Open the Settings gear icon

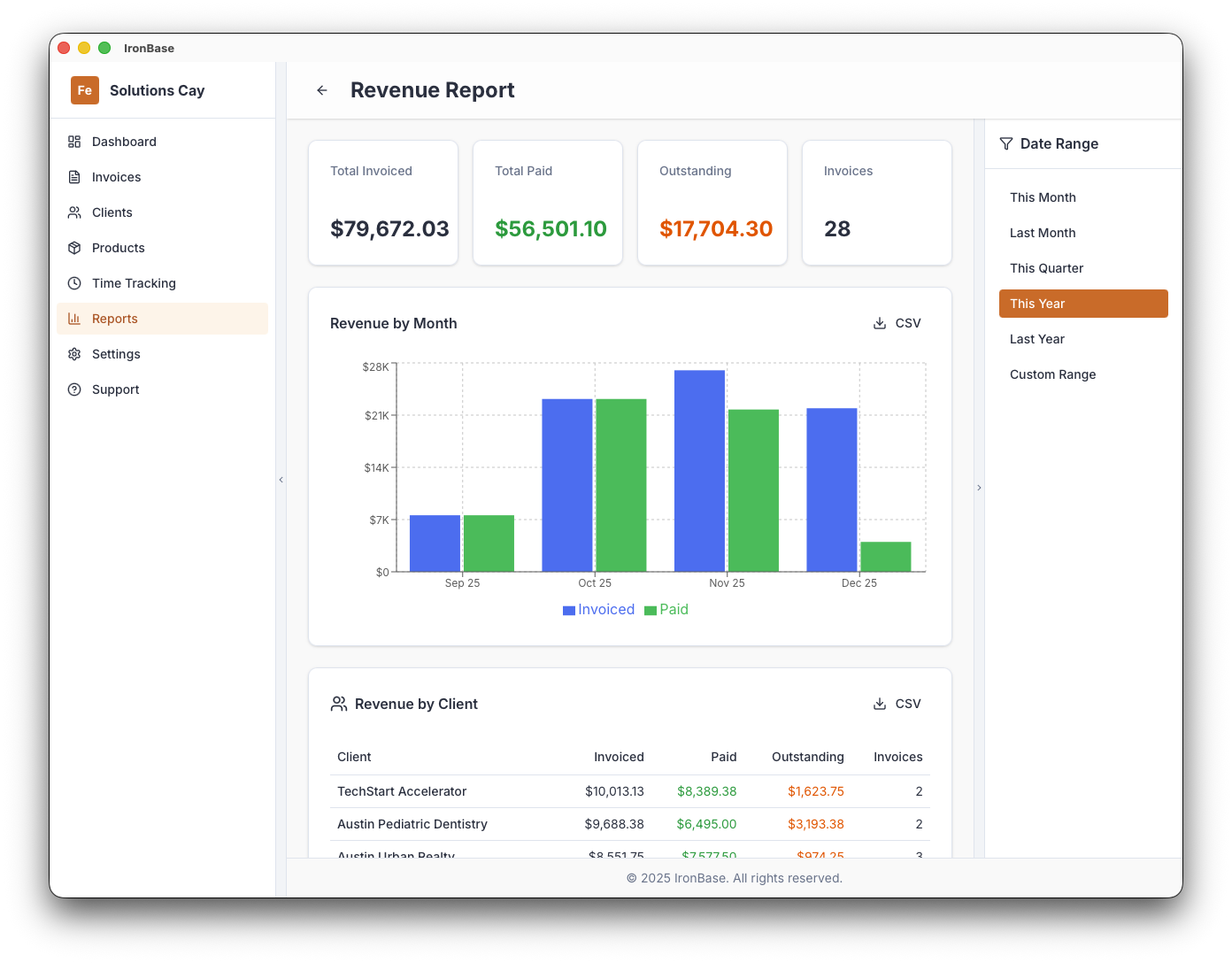point(75,354)
